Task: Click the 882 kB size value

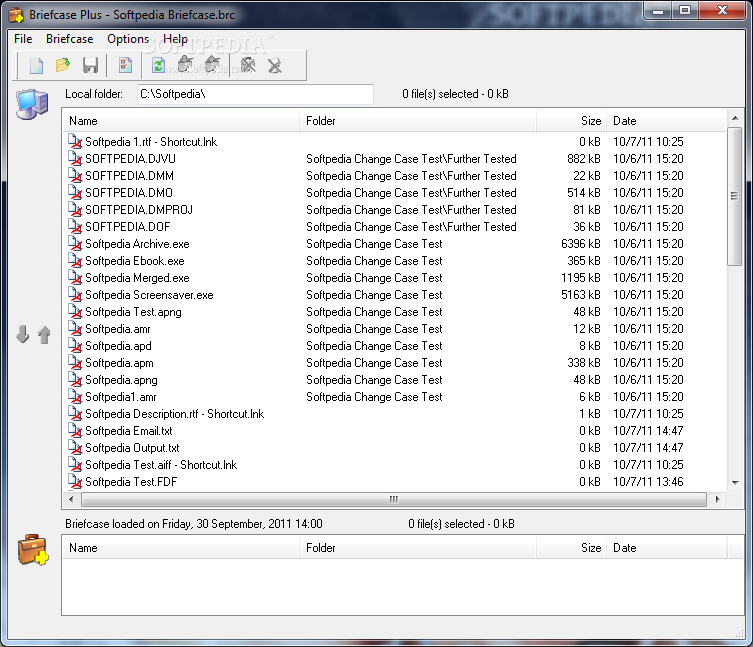Action: (583, 159)
